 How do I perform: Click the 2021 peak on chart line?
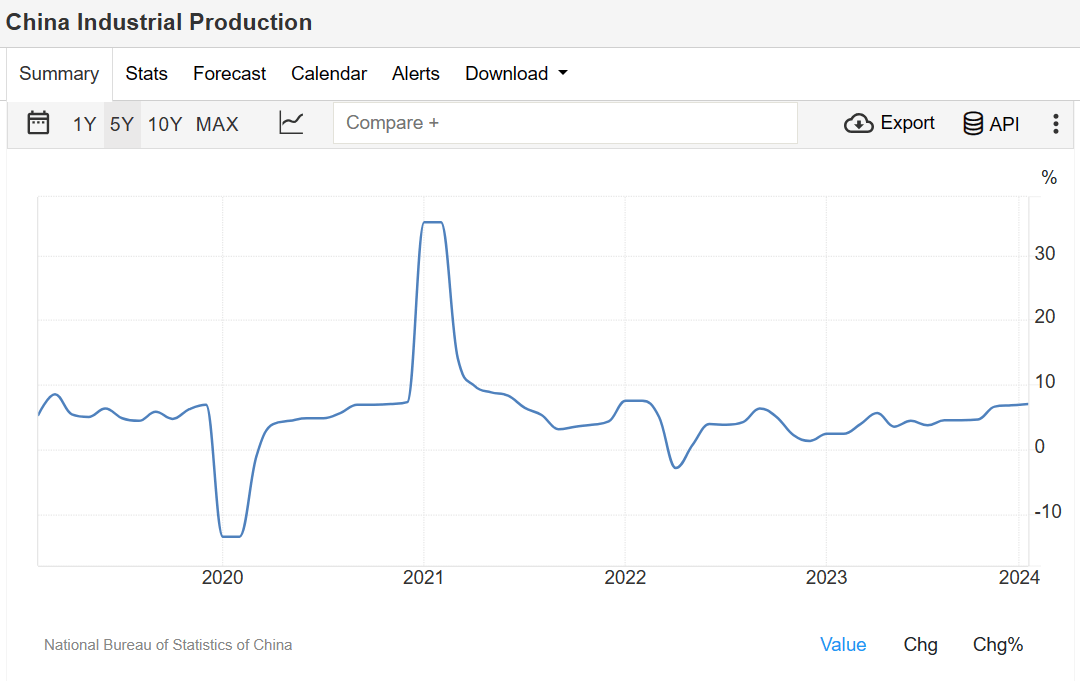tap(432, 222)
